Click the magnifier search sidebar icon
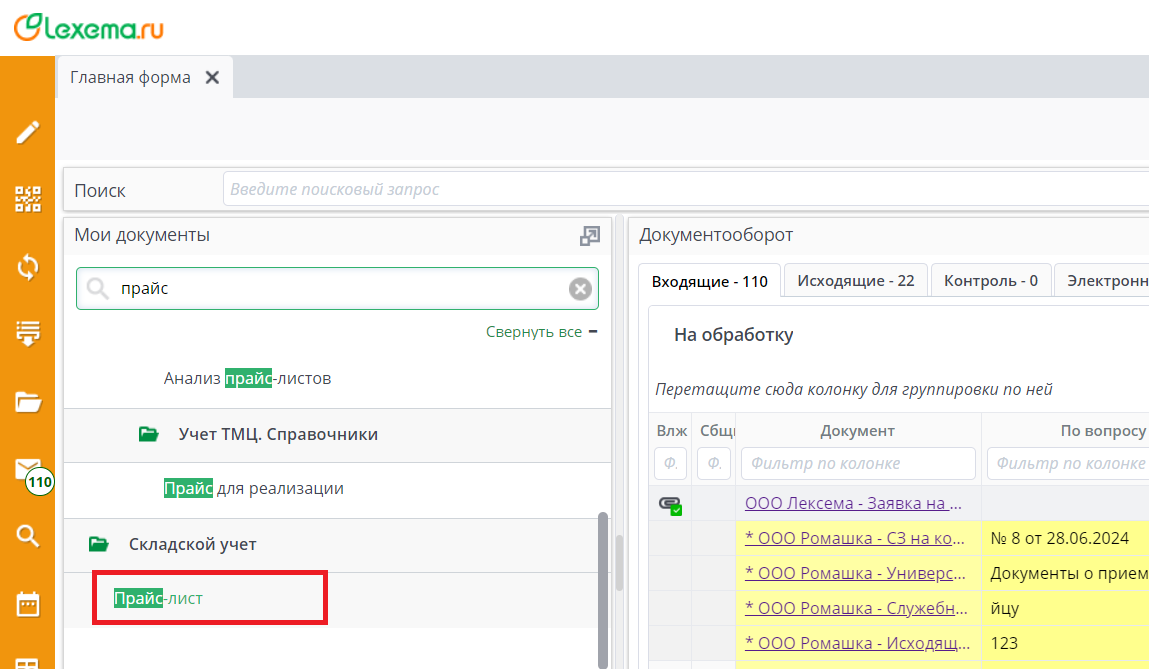Image resolution: width=1149 pixels, height=669 pixels. point(28,536)
